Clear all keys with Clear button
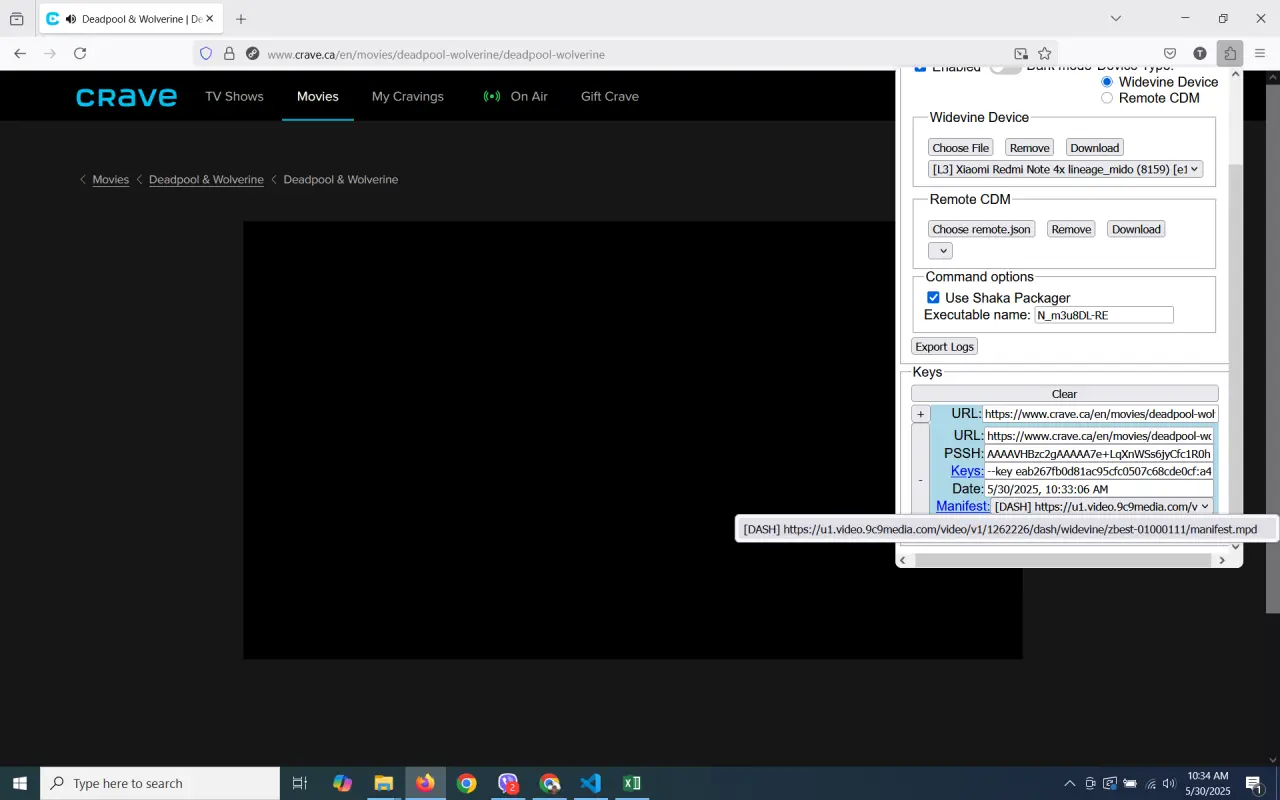This screenshot has width=1280, height=800. pos(1065,394)
